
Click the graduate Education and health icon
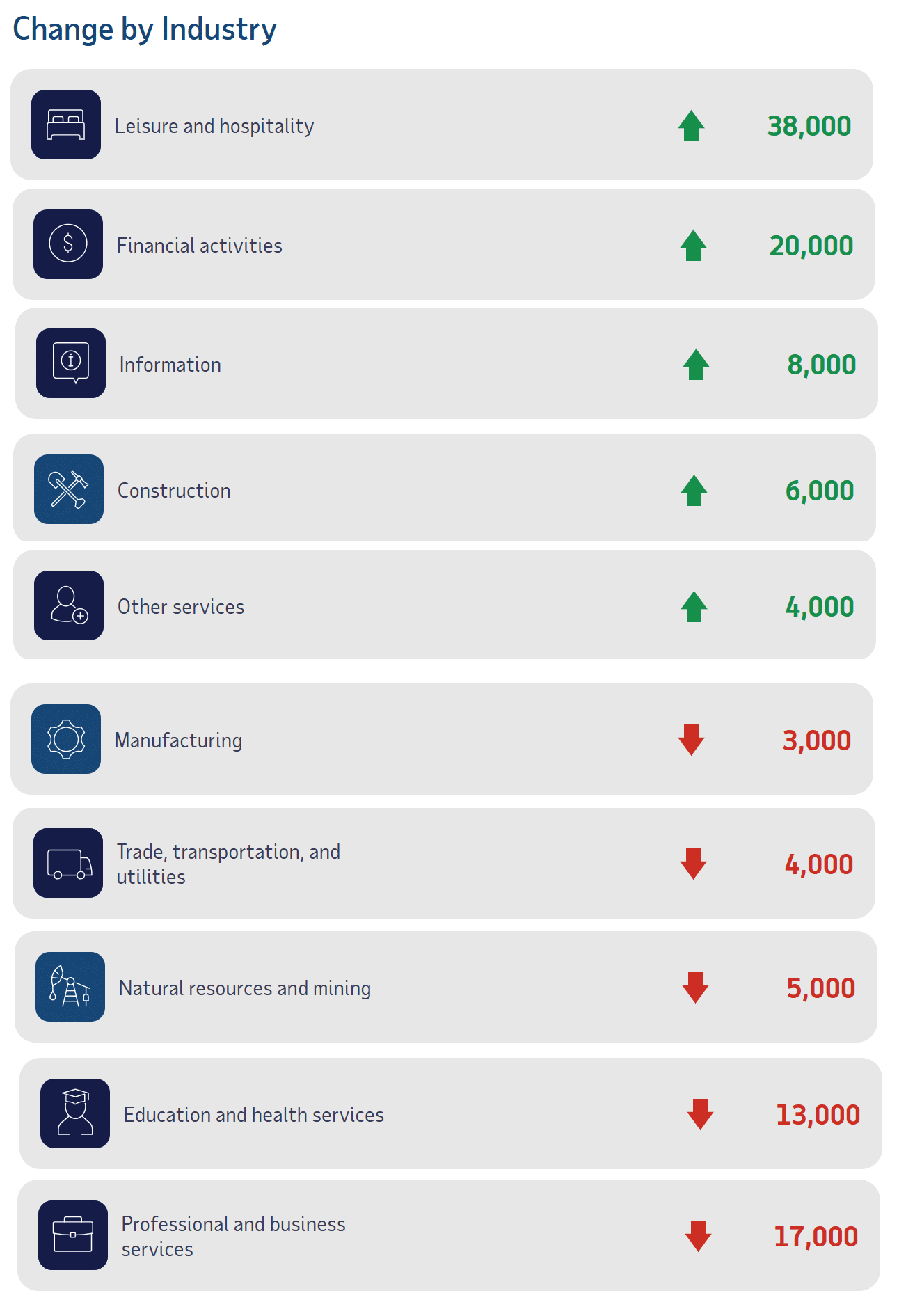(x=75, y=1113)
